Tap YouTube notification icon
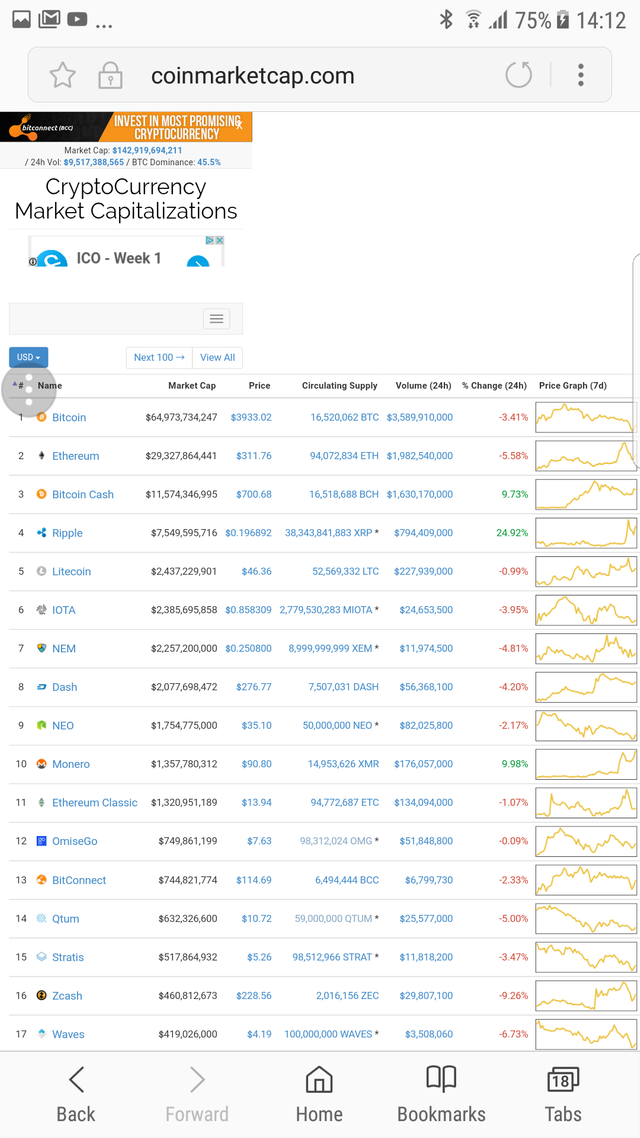This screenshot has height=1138, width=640. 77,20
